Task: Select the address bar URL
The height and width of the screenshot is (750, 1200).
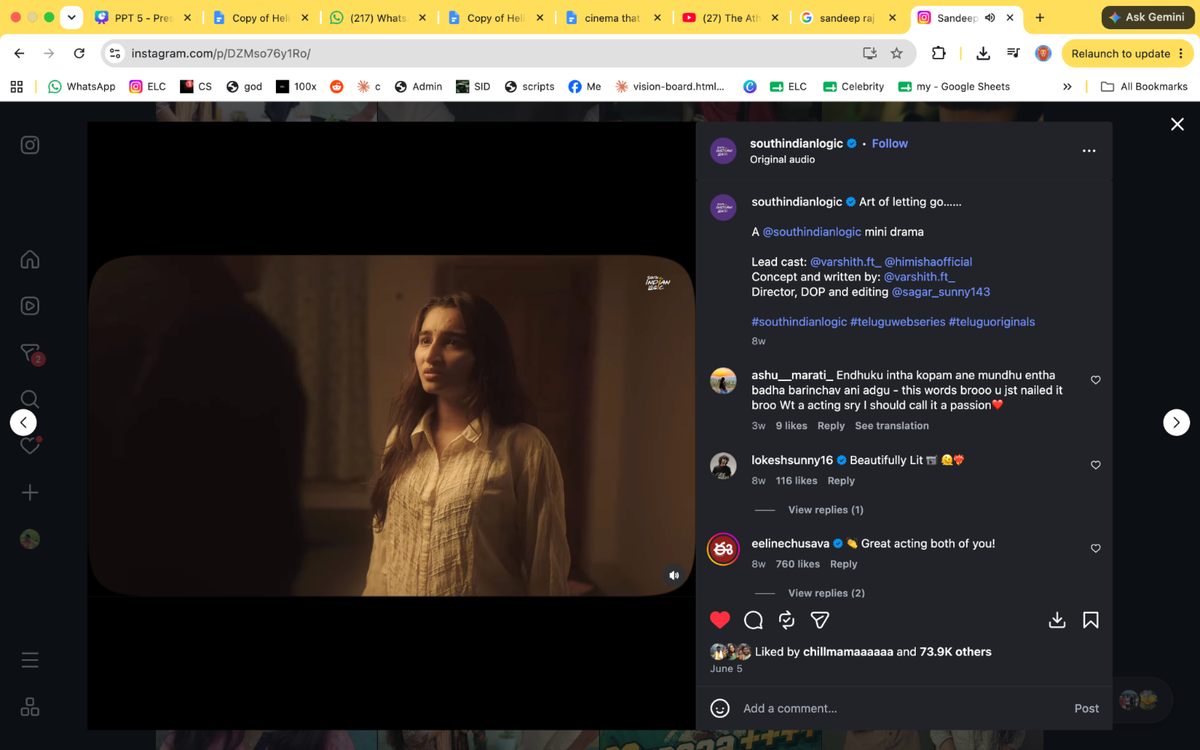Action: tap(220, 53)
